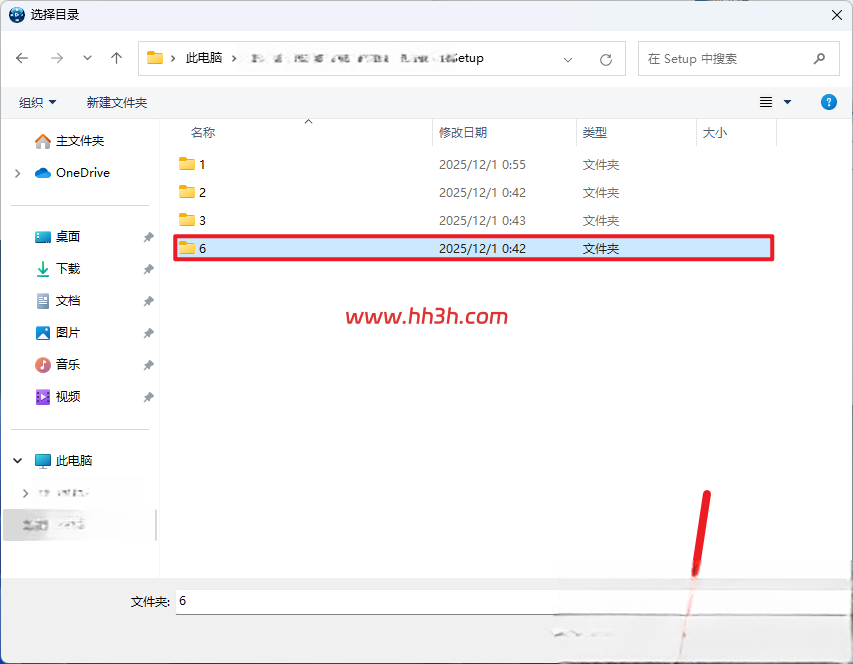The height and width of the screenshot is (664, 853).
Task: Select folder named 3
Action: [473, 220]
